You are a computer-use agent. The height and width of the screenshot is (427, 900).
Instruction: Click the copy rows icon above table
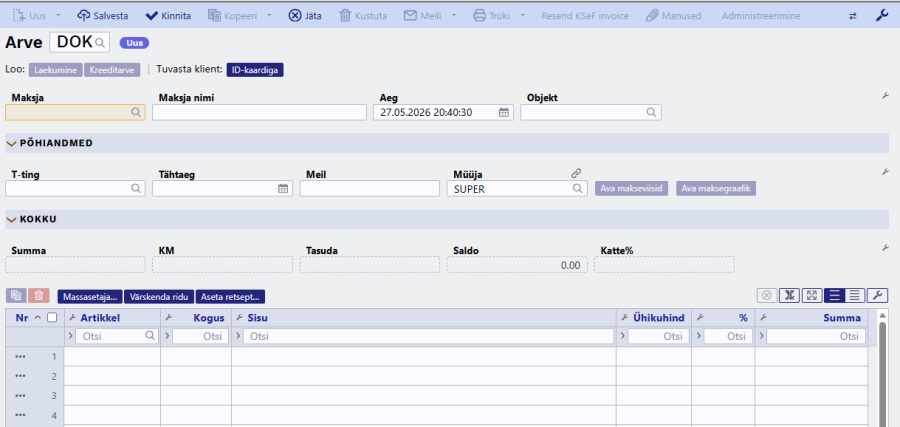coord(16,296)
